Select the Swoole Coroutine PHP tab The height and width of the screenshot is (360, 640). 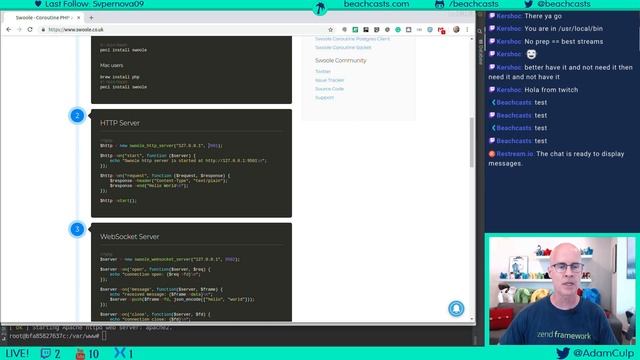[x=43, y=18]
